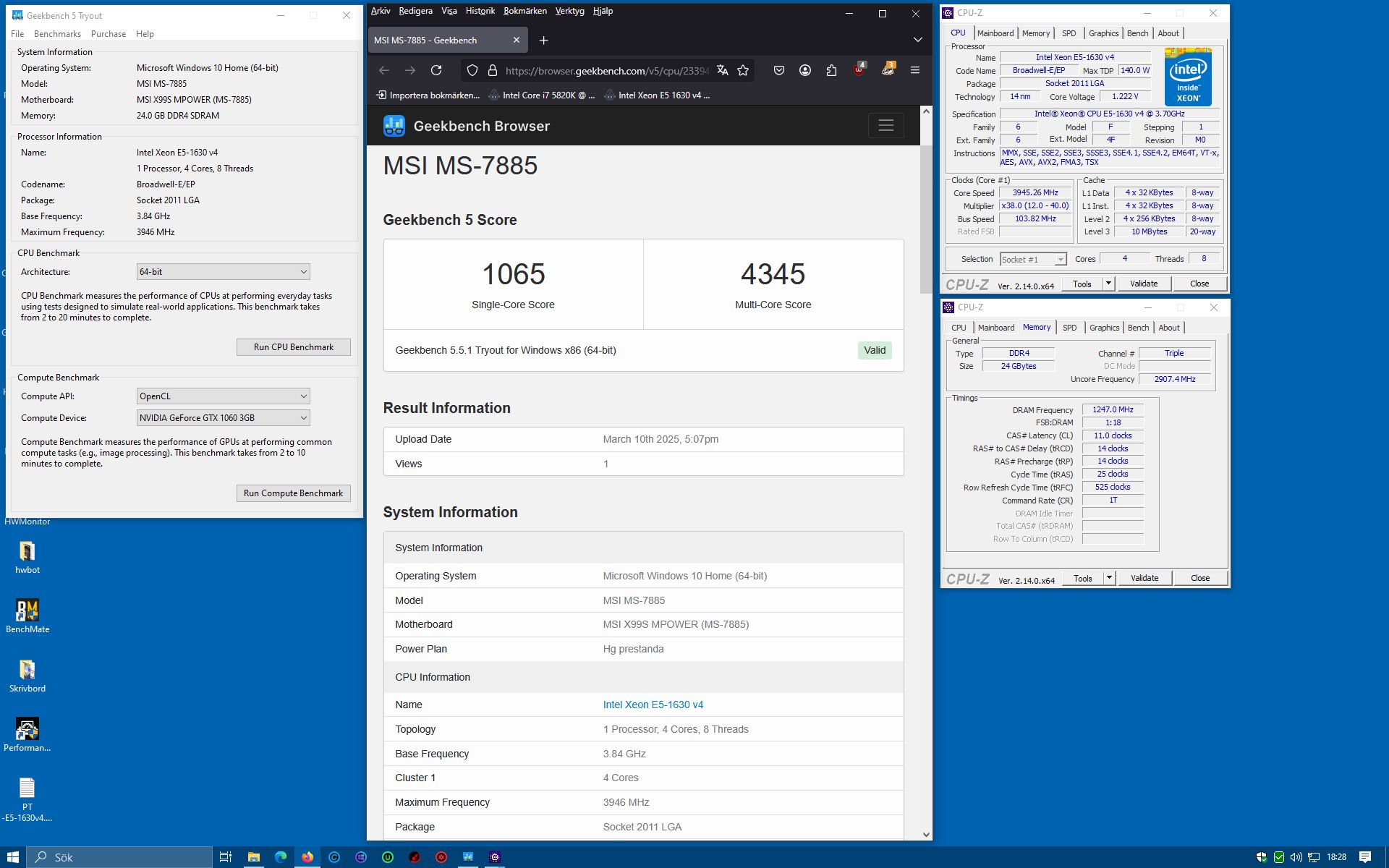Click the Sök taskbar search box
Screen dimensions: 1389x868
point(120,857)
